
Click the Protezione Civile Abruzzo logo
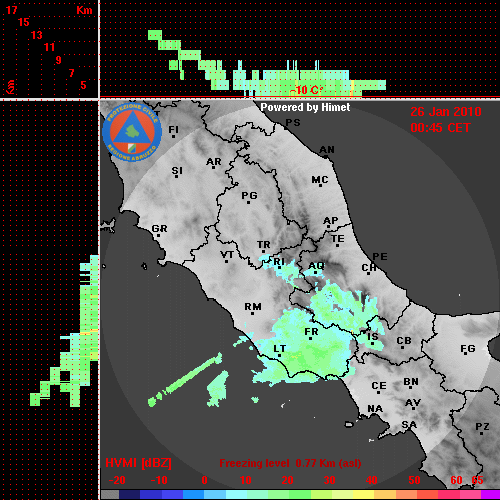pyautogui.click(x=132, y=132)
